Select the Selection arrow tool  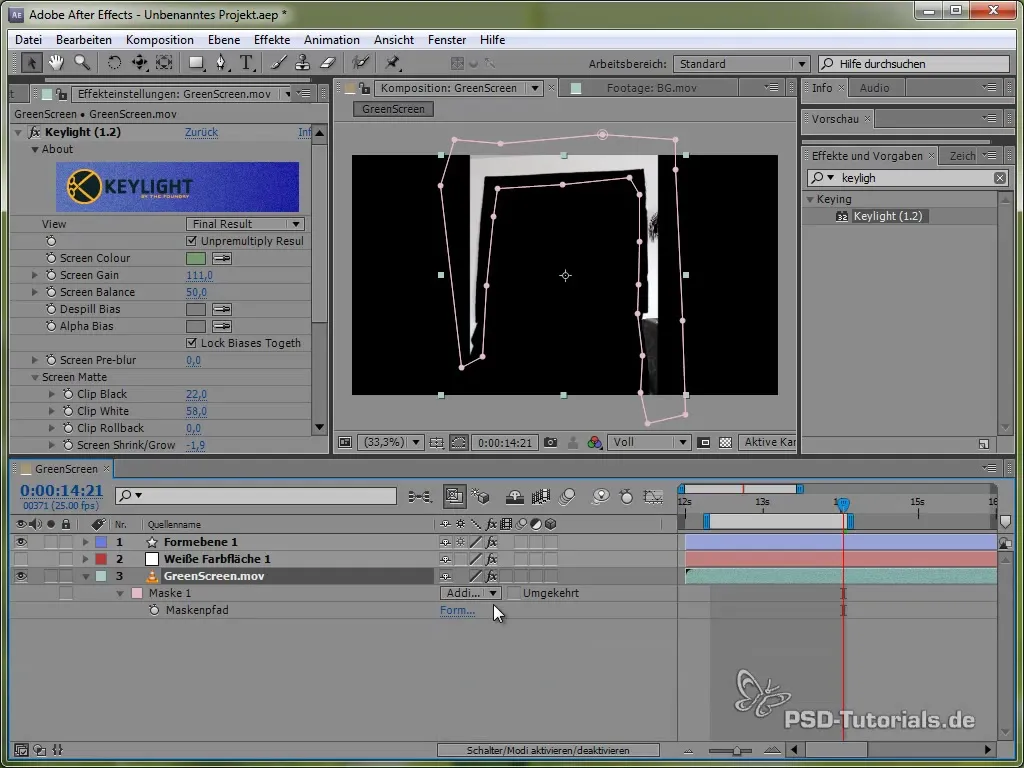tap(31, 63)
